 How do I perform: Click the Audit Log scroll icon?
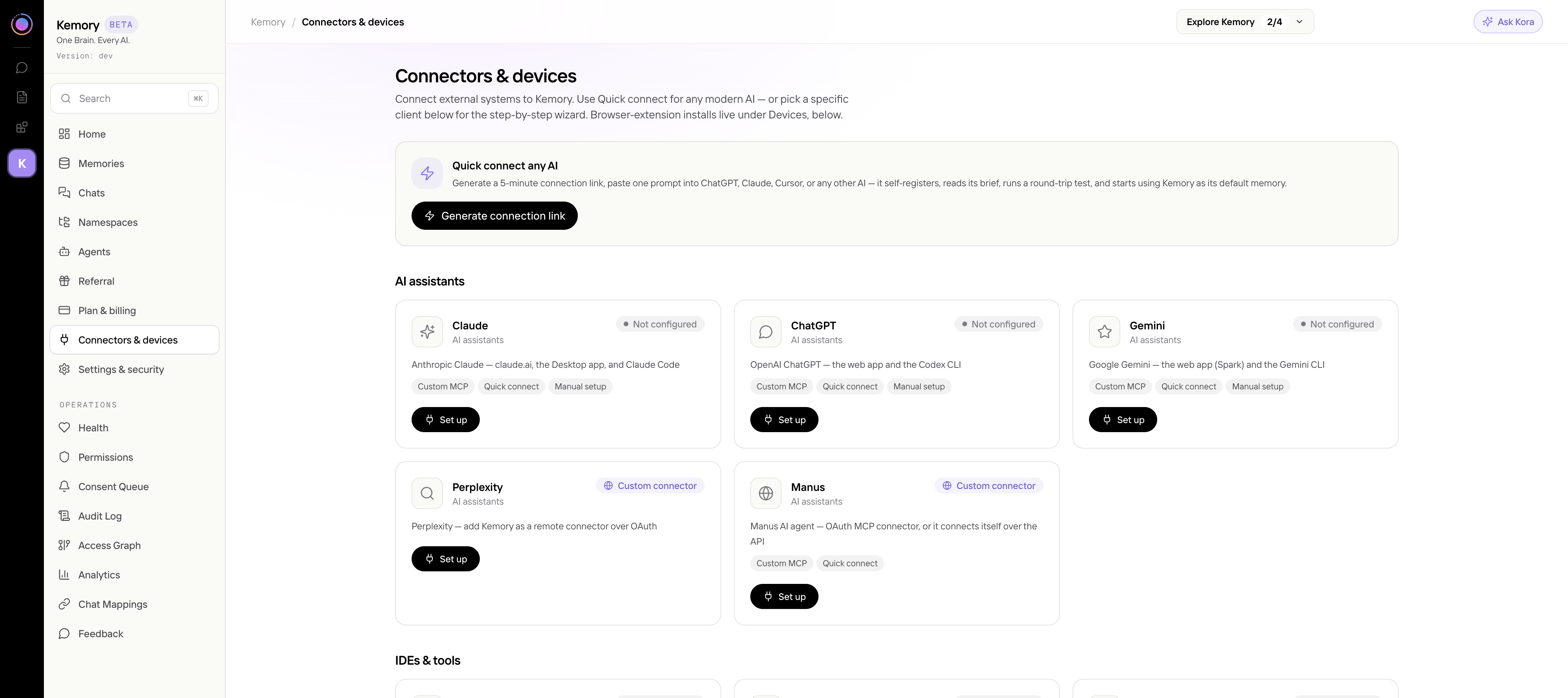click(x=64, y=516)
